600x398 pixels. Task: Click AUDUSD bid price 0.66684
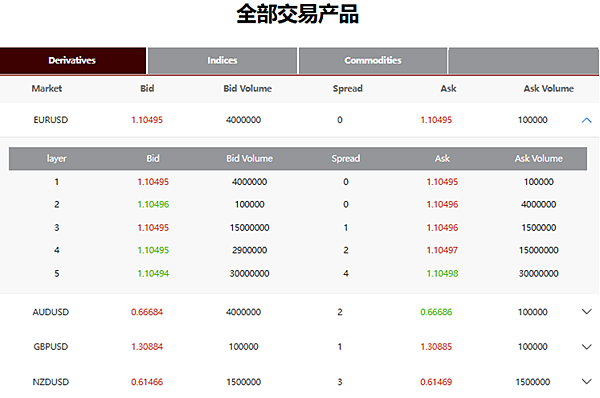(147, 312)
